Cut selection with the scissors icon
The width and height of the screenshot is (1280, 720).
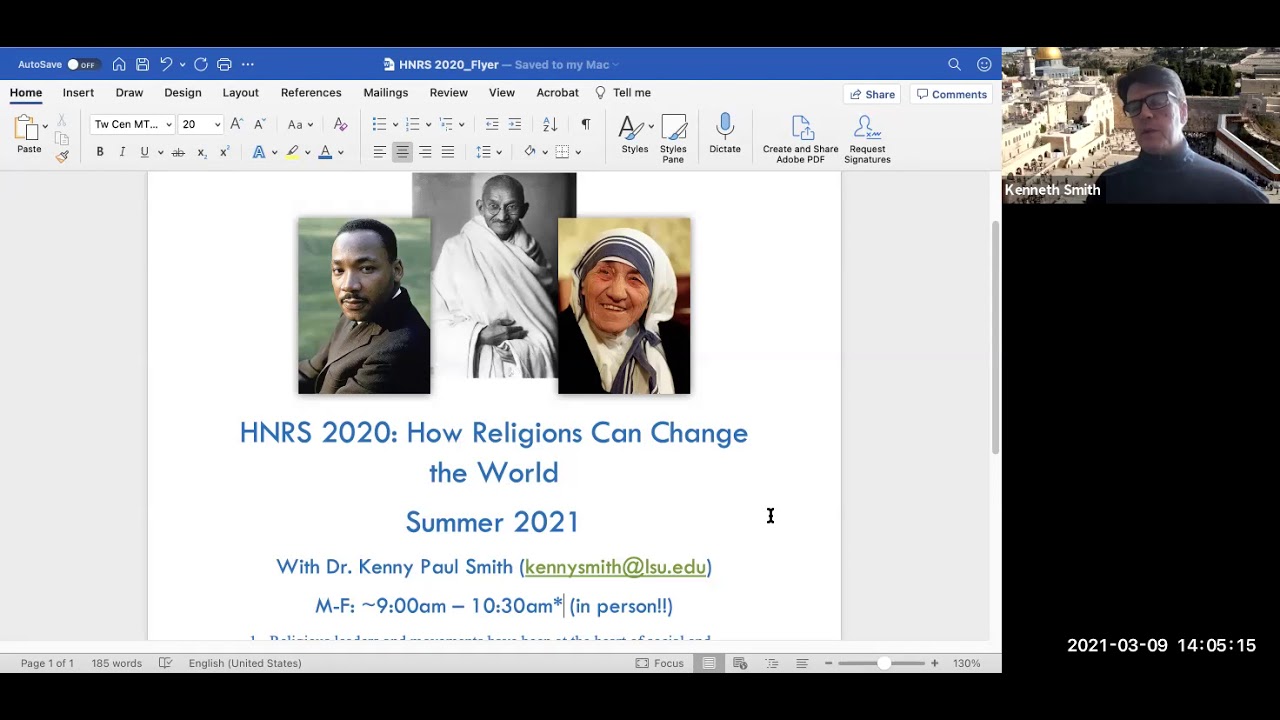pyautogui.click(x=62, y=120)
